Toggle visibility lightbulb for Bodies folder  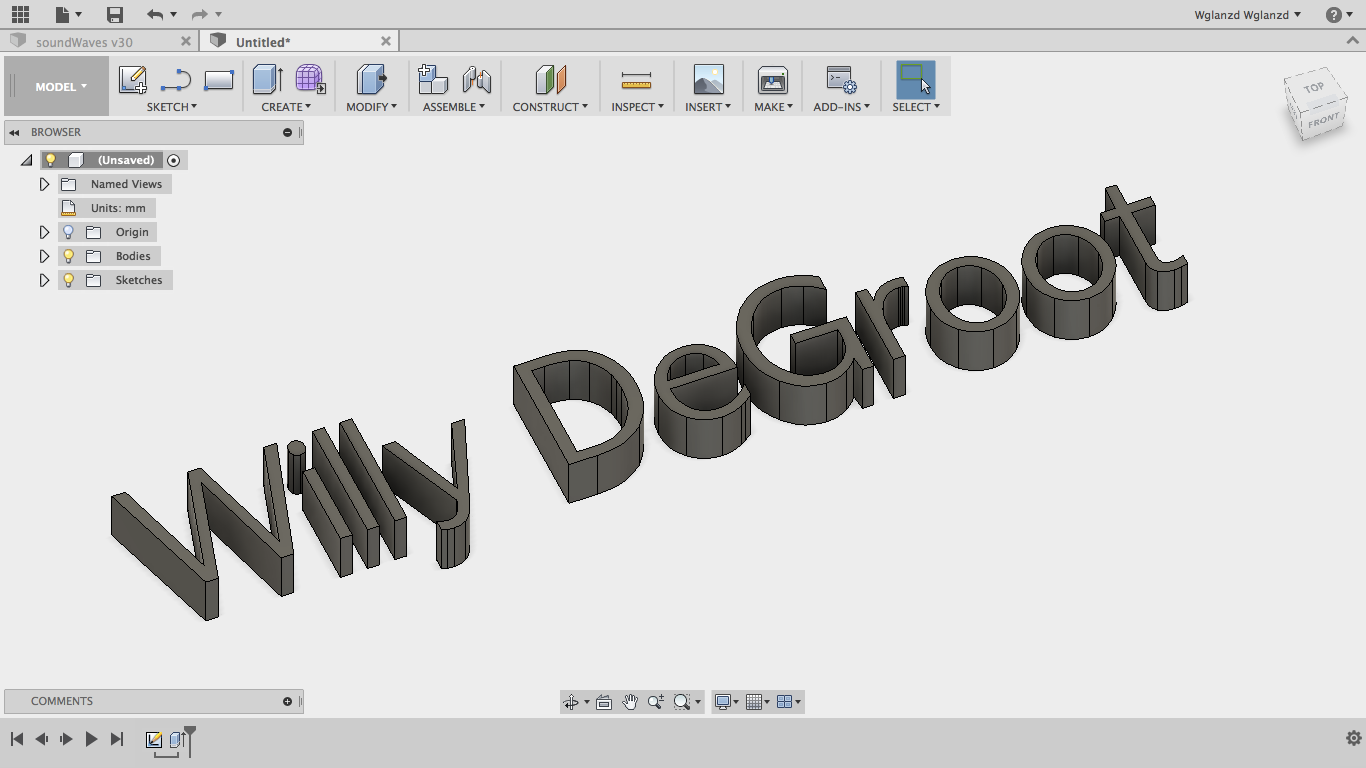point(69,256)
